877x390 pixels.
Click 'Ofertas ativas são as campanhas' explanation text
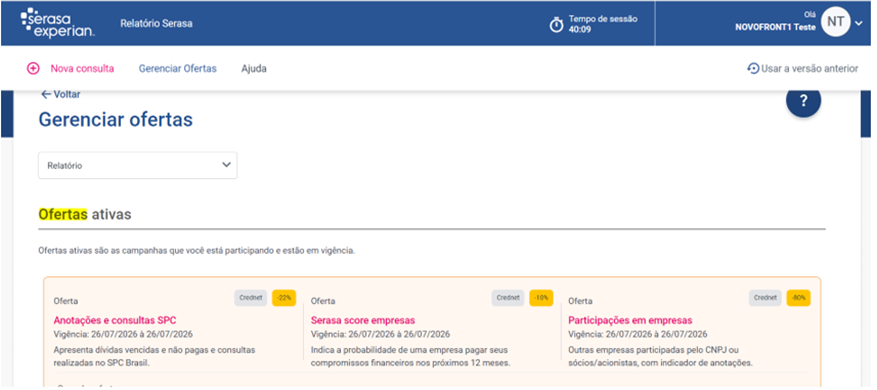[196, 251]
